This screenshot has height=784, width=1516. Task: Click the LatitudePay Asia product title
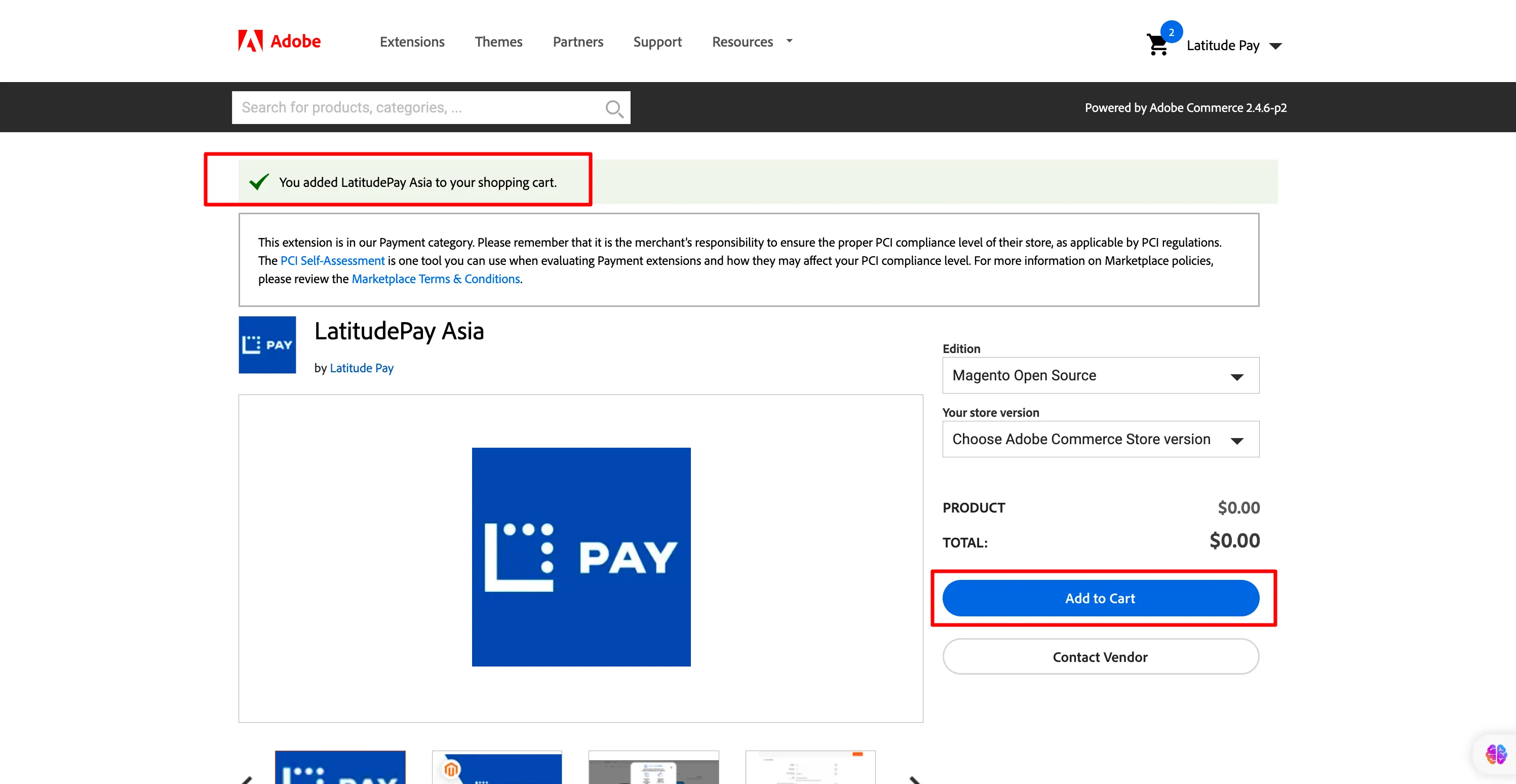pyautogui.click(x=399, y=331)
